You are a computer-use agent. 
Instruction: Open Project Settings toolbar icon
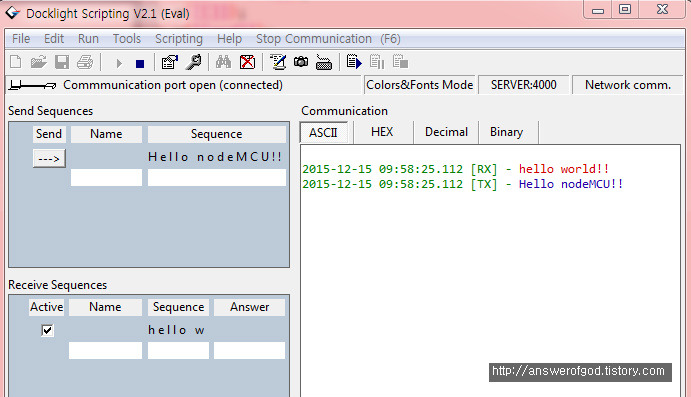click(170, 62)
